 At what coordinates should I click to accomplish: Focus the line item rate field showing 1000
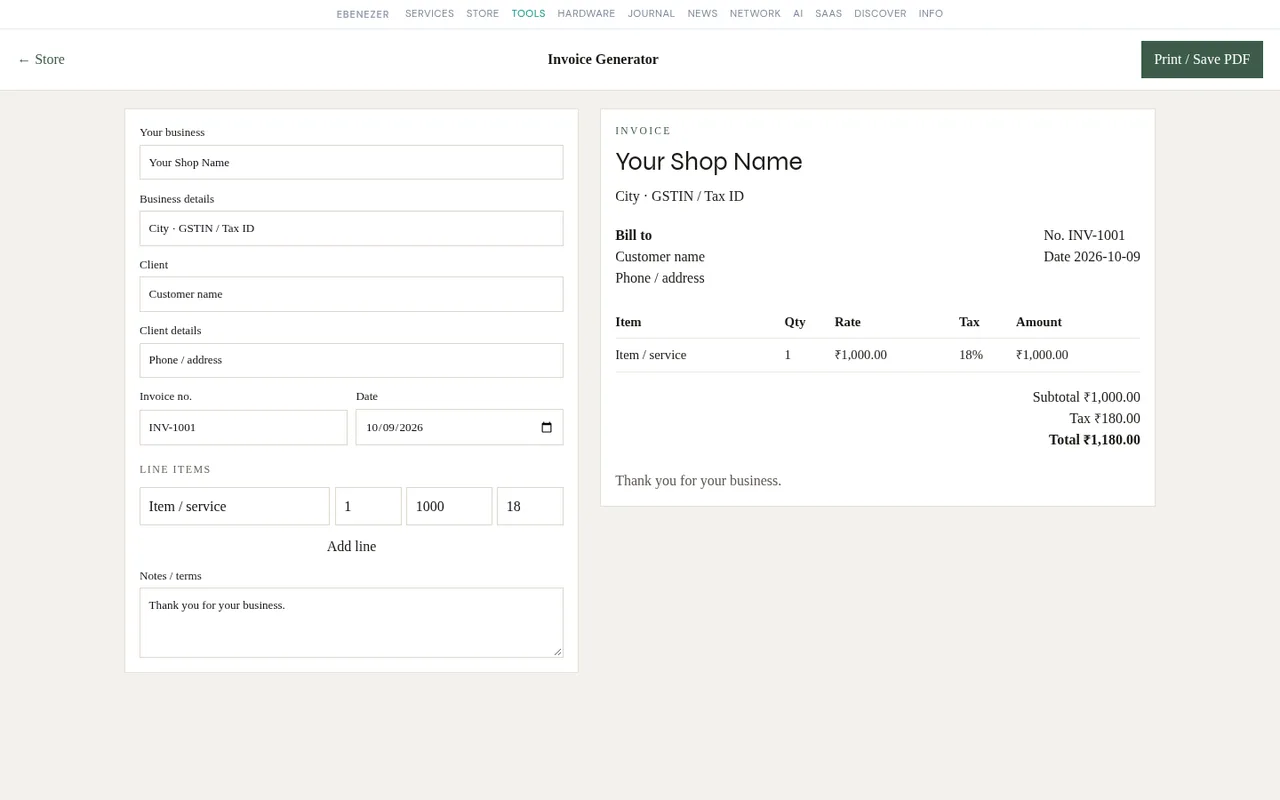449,506
